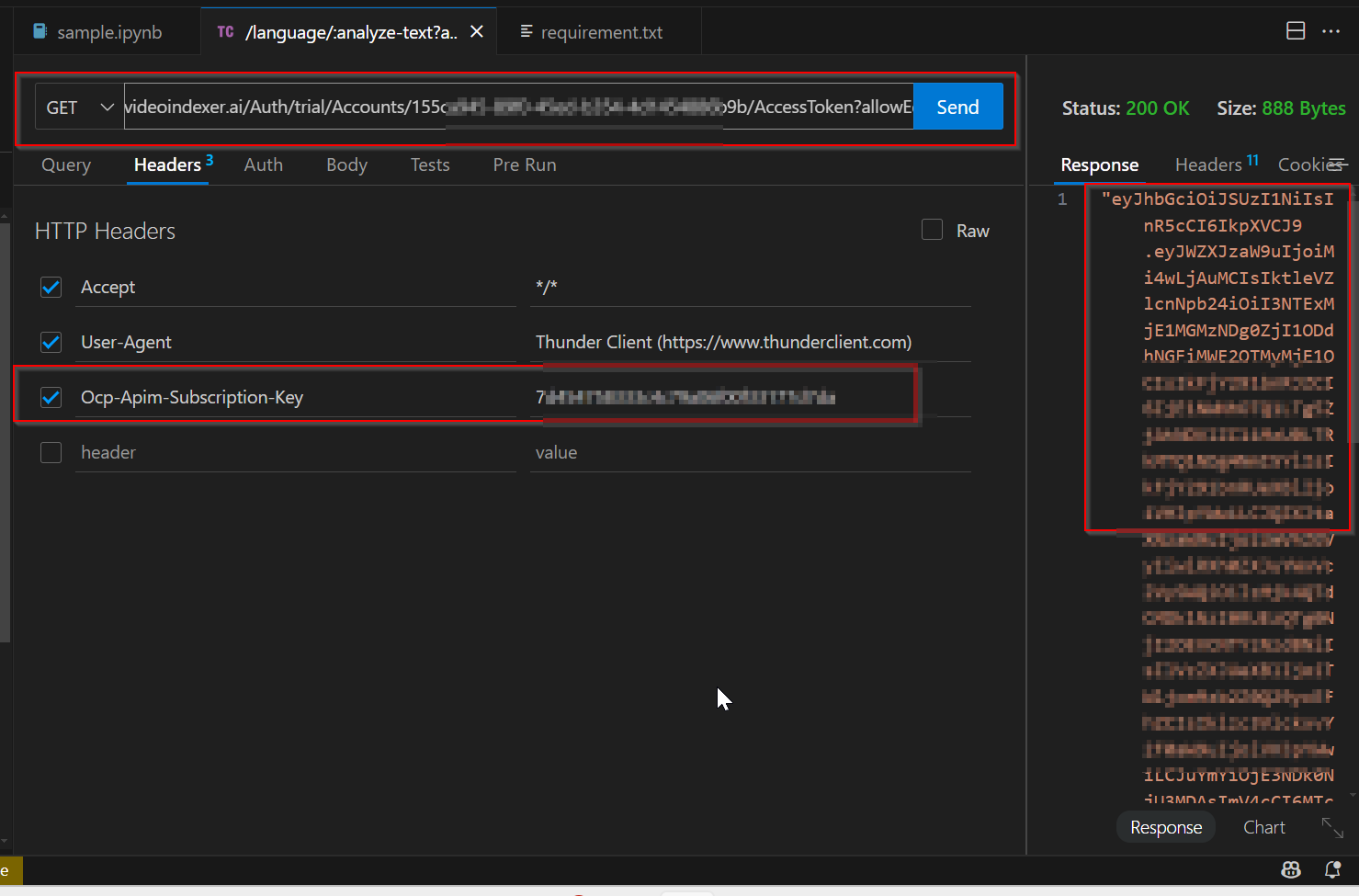Screen dimensions: 1359x896
Task: Click the empty header name placeholder field
Action: click(295, 453)
